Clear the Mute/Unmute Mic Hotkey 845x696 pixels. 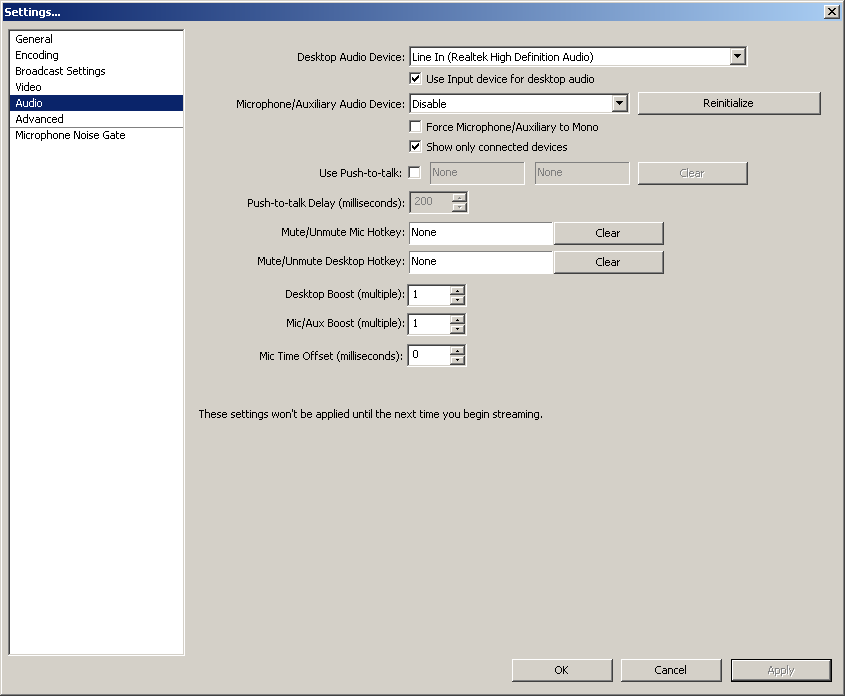[x=608, y=233]
